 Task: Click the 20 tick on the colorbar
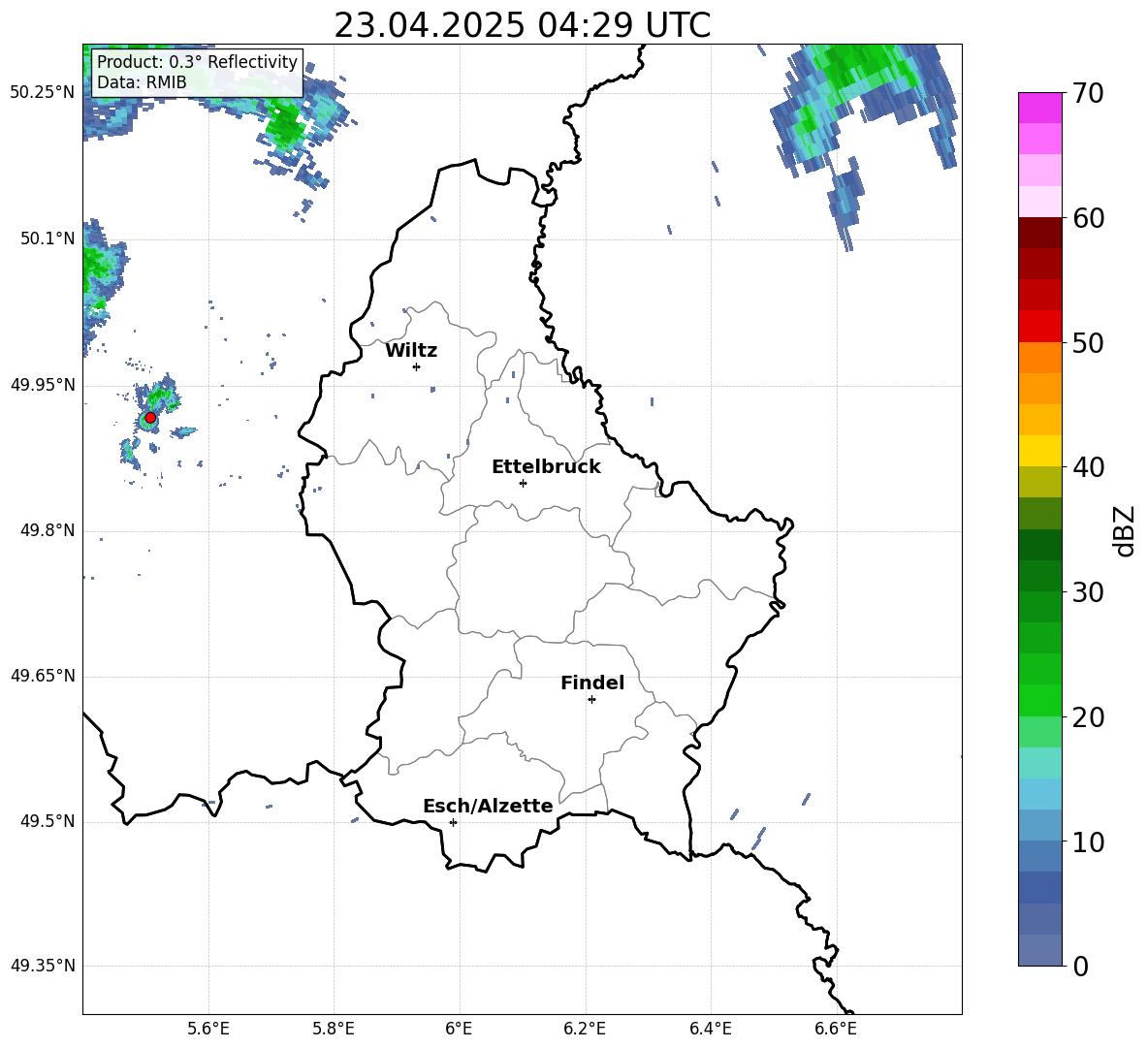pos(1088,717)
